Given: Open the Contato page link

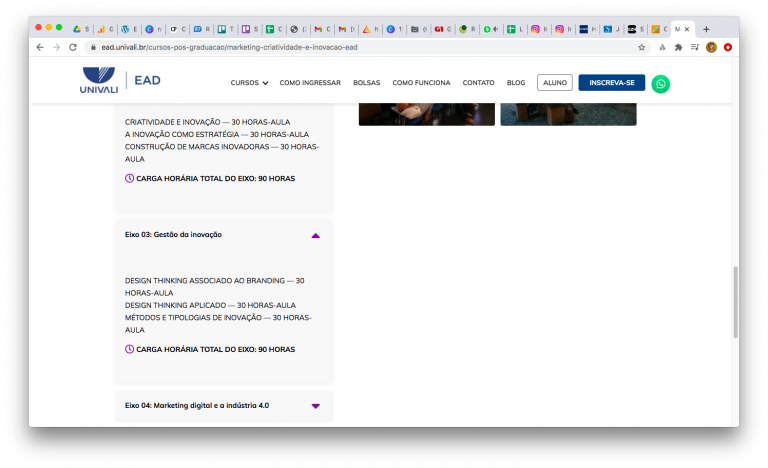Looking at the screenshot, I should [478, 83].
